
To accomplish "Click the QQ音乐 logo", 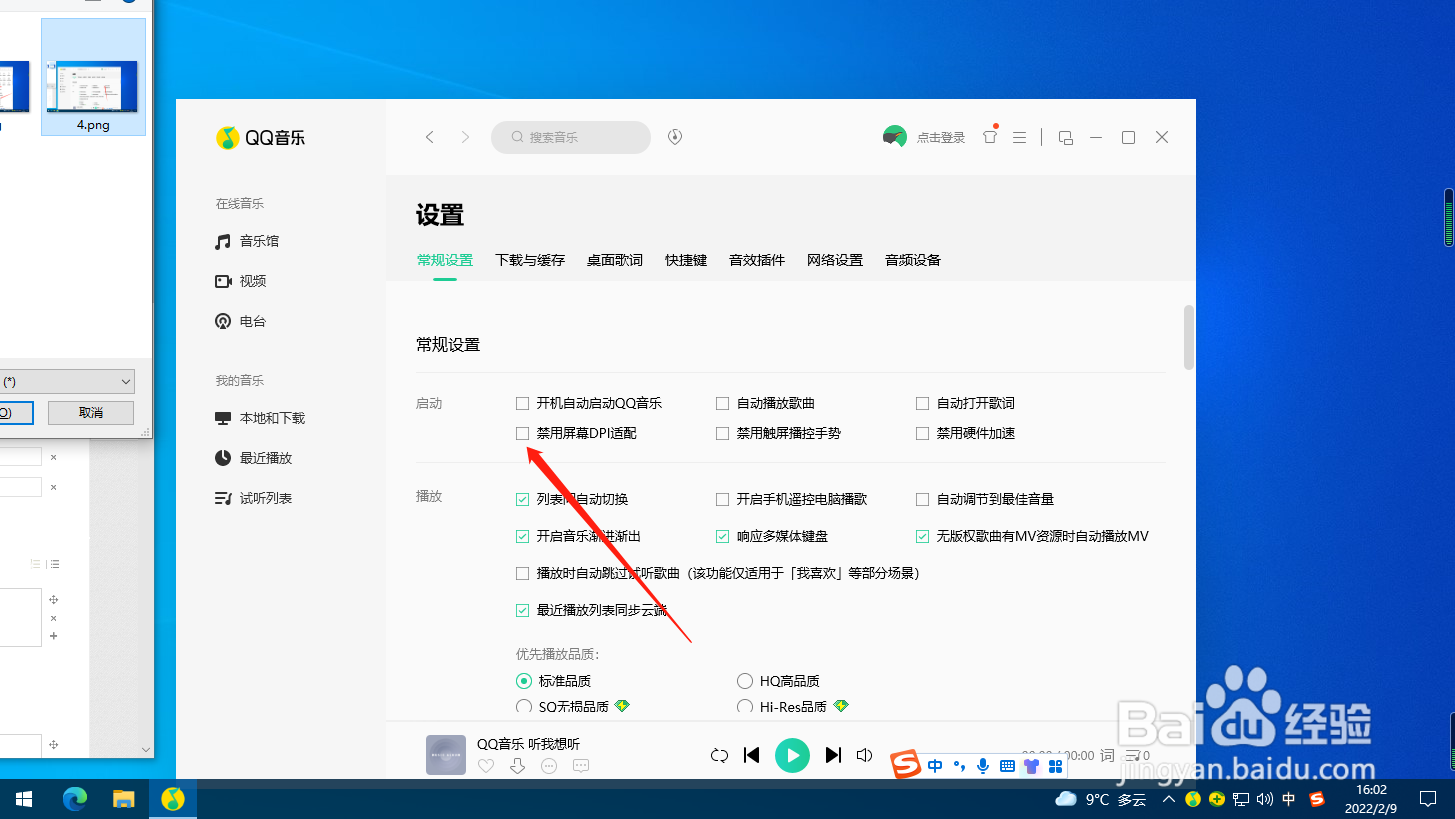I will point(261,138).
